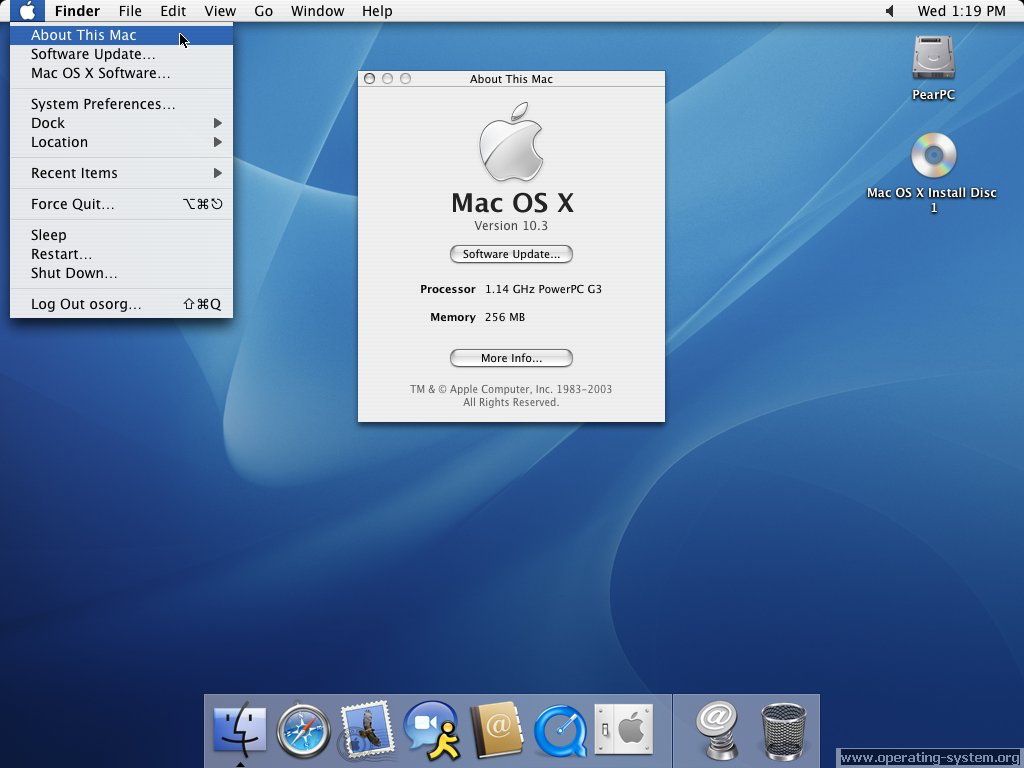Click the More Info button
Screen dimensions: 1024x768
[511, 358]
